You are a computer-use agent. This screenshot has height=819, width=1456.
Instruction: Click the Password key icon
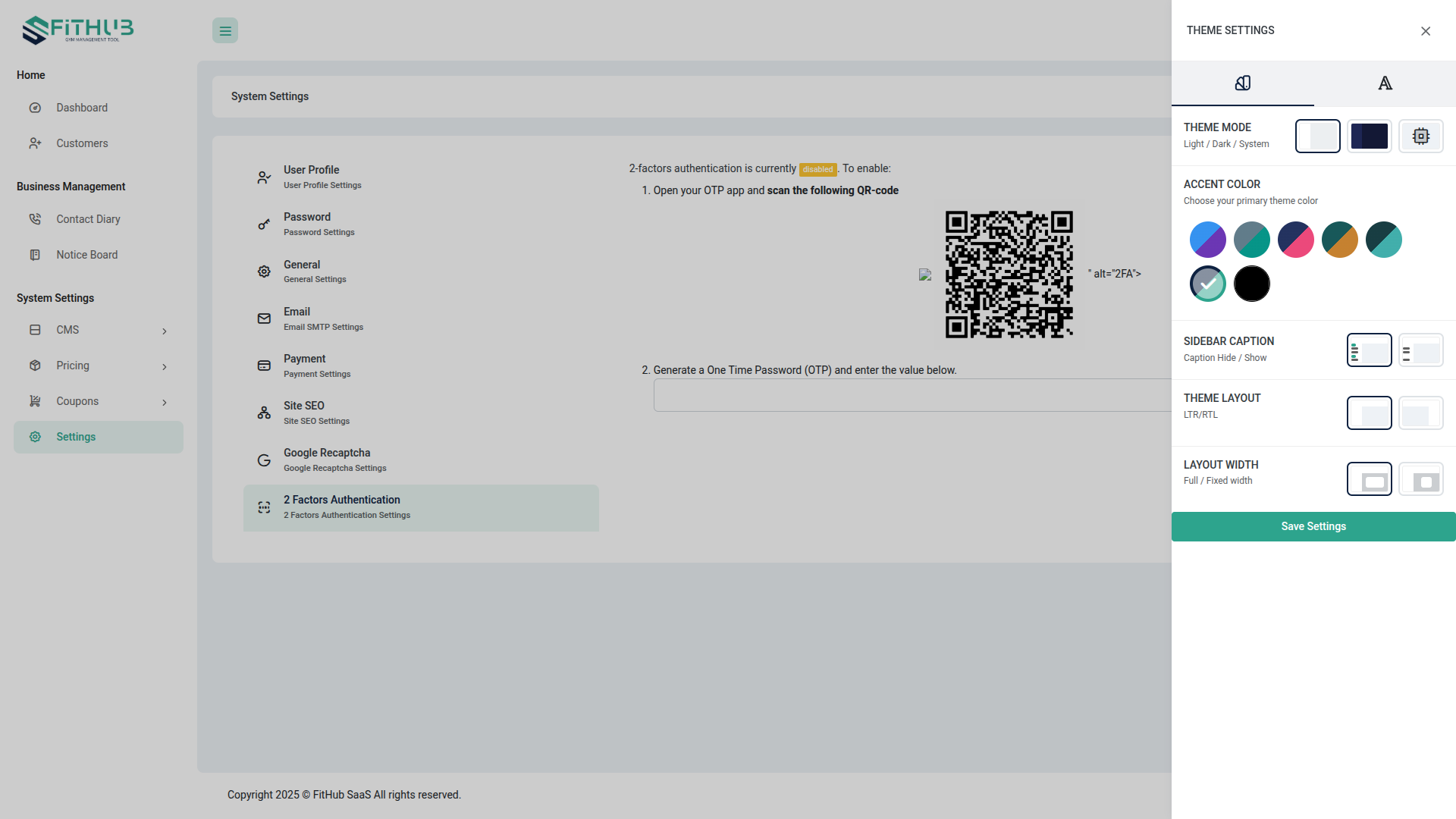(x=264, y=224)
